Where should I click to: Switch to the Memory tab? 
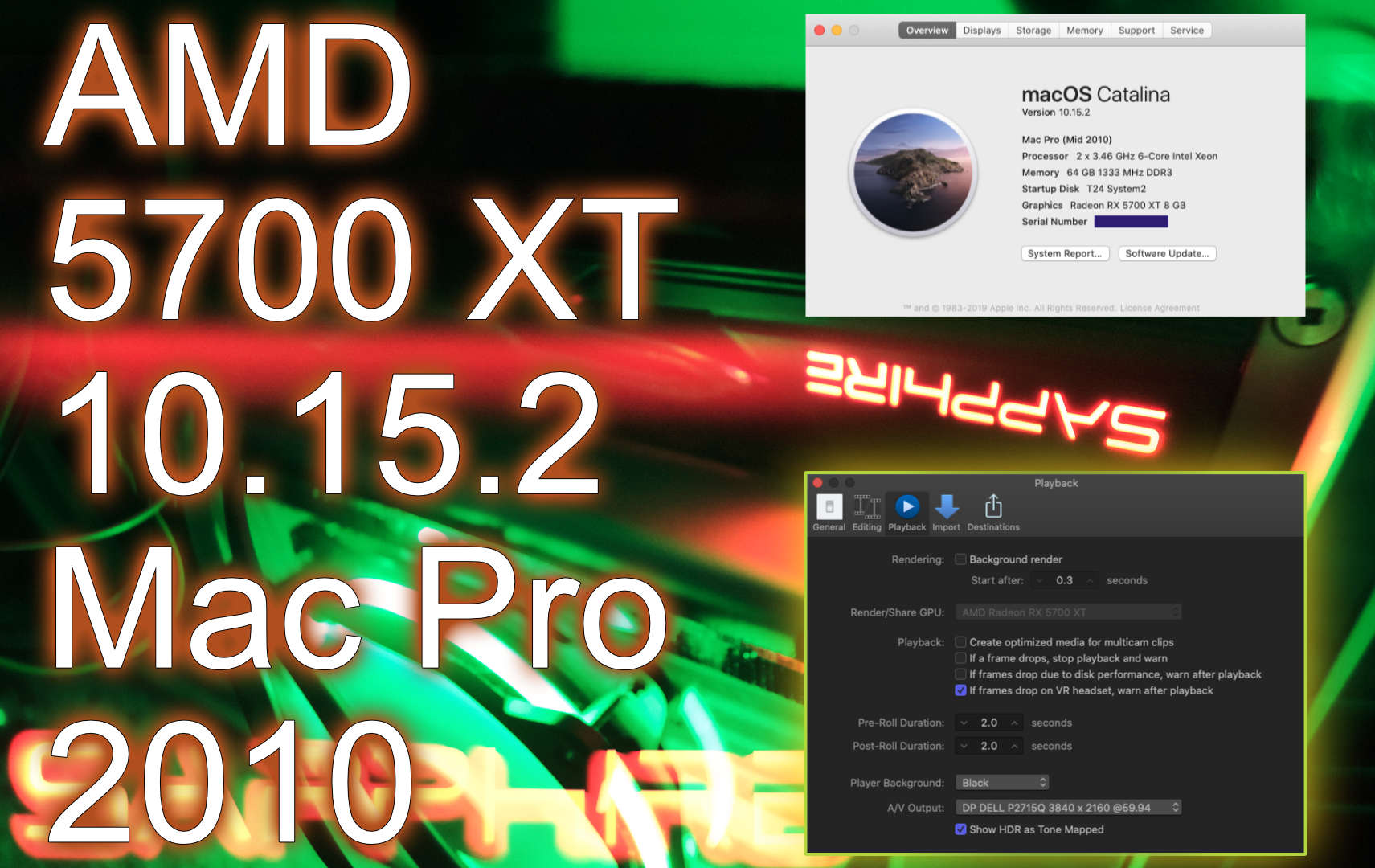(x=1085, y=31)
